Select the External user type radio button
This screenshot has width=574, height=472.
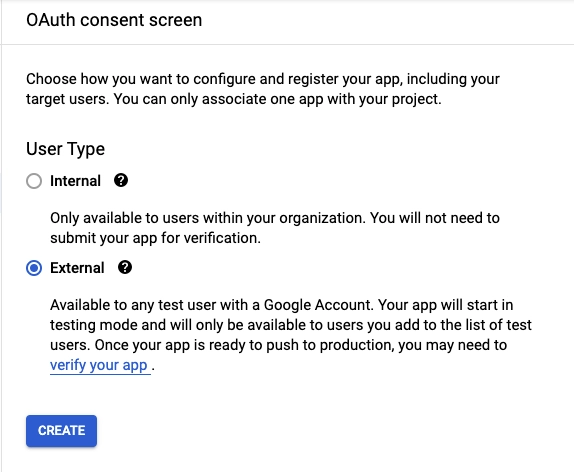pyautogui.click(x=34, y=268)
